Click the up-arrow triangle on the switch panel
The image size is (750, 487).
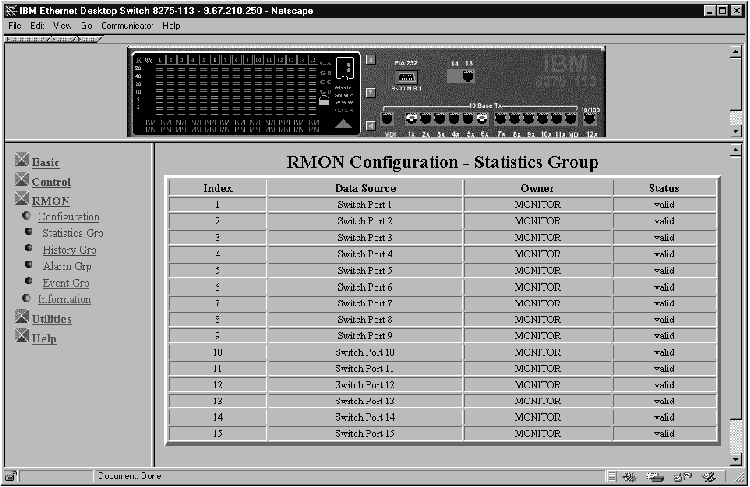pyautogui.click(x=343, y=123)
